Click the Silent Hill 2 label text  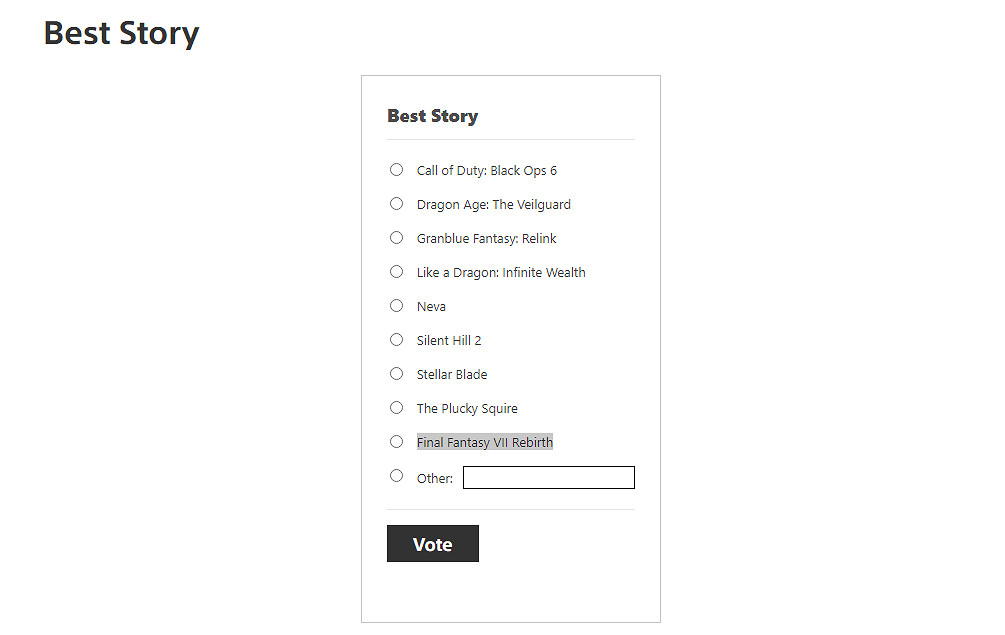tap(449, 341)
